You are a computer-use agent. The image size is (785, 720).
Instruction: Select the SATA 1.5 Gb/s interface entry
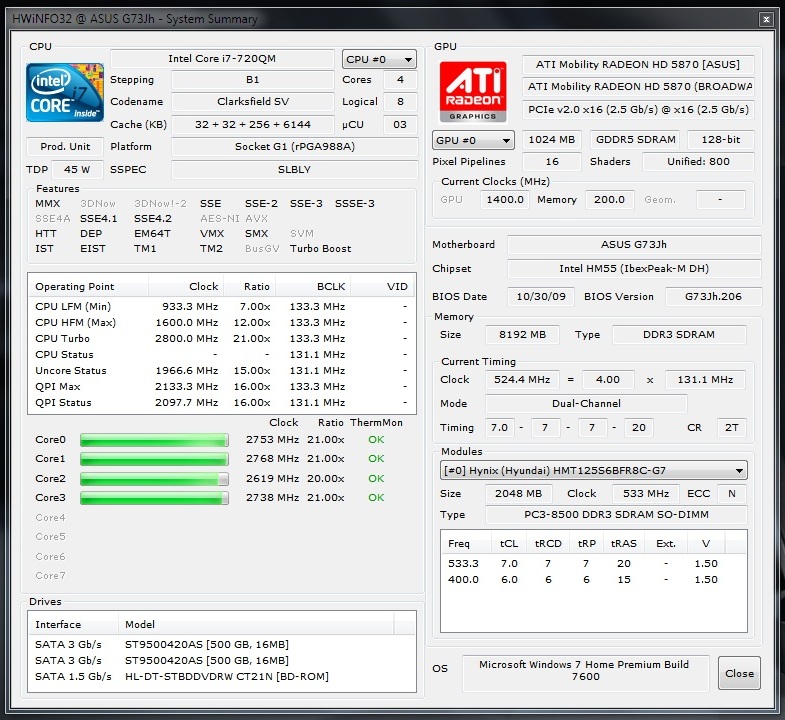(73, 676)
